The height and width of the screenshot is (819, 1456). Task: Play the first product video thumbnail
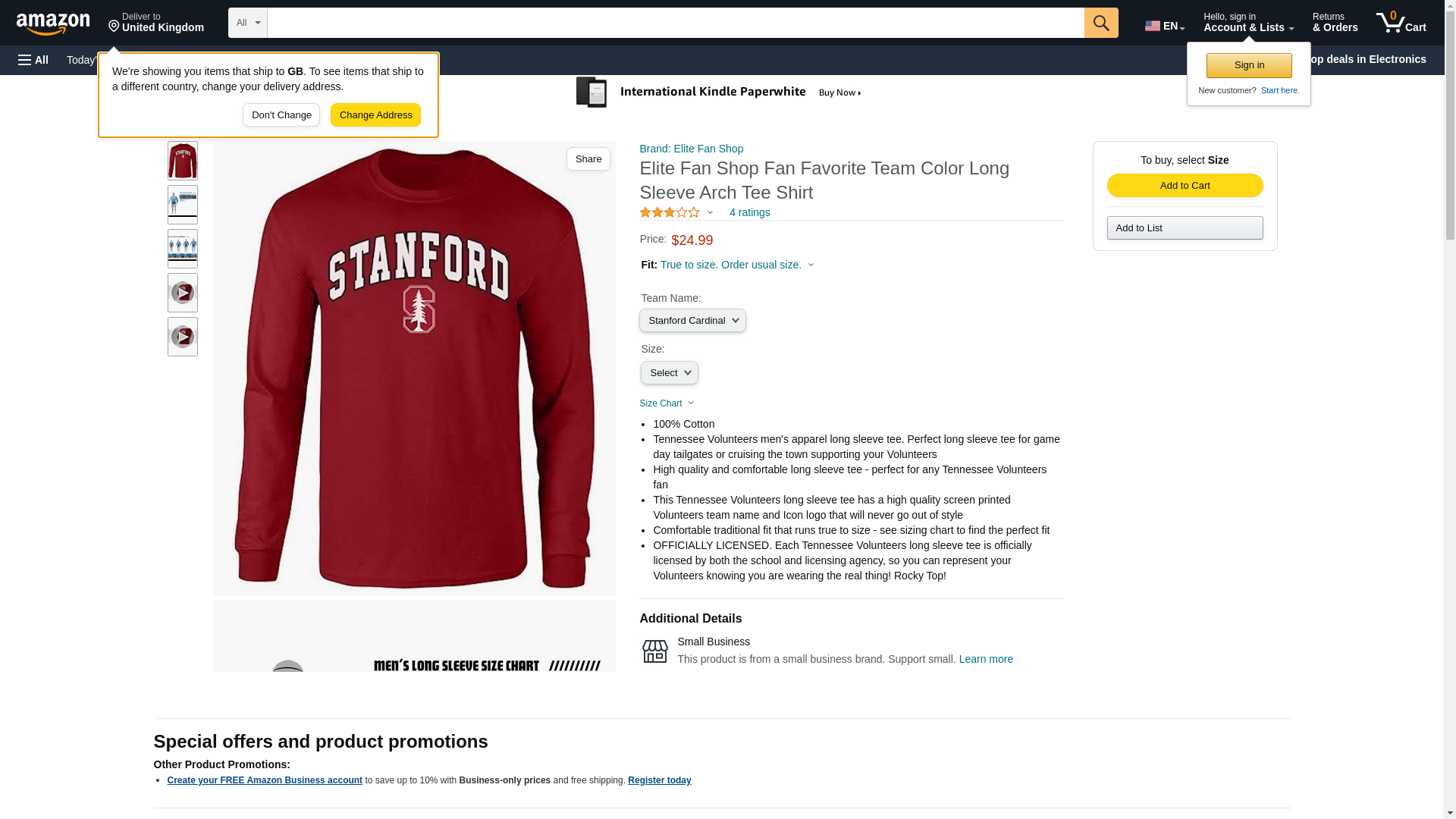tap(183, 293)
